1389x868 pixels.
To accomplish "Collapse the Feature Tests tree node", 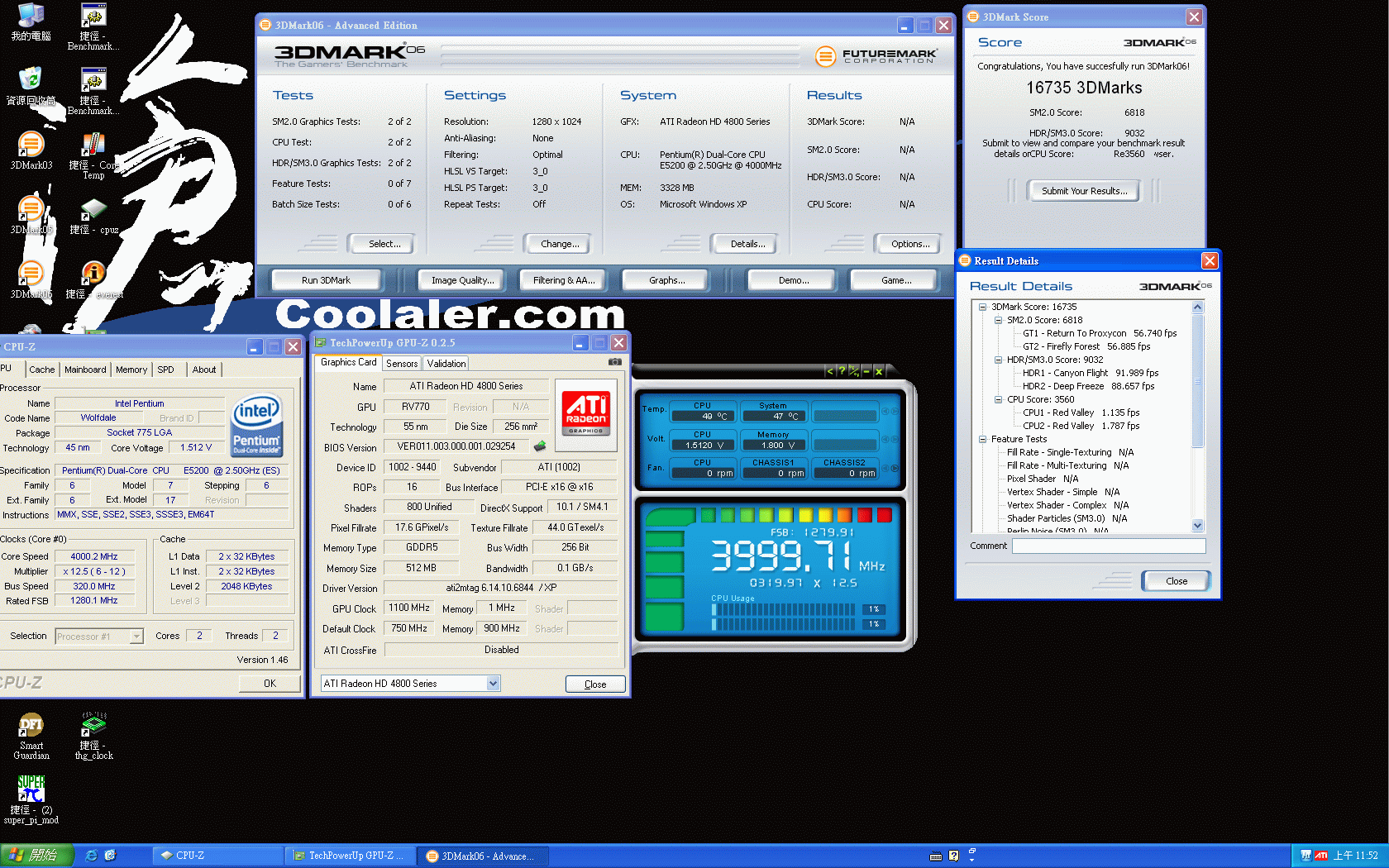I will click(x=982, y=439).
